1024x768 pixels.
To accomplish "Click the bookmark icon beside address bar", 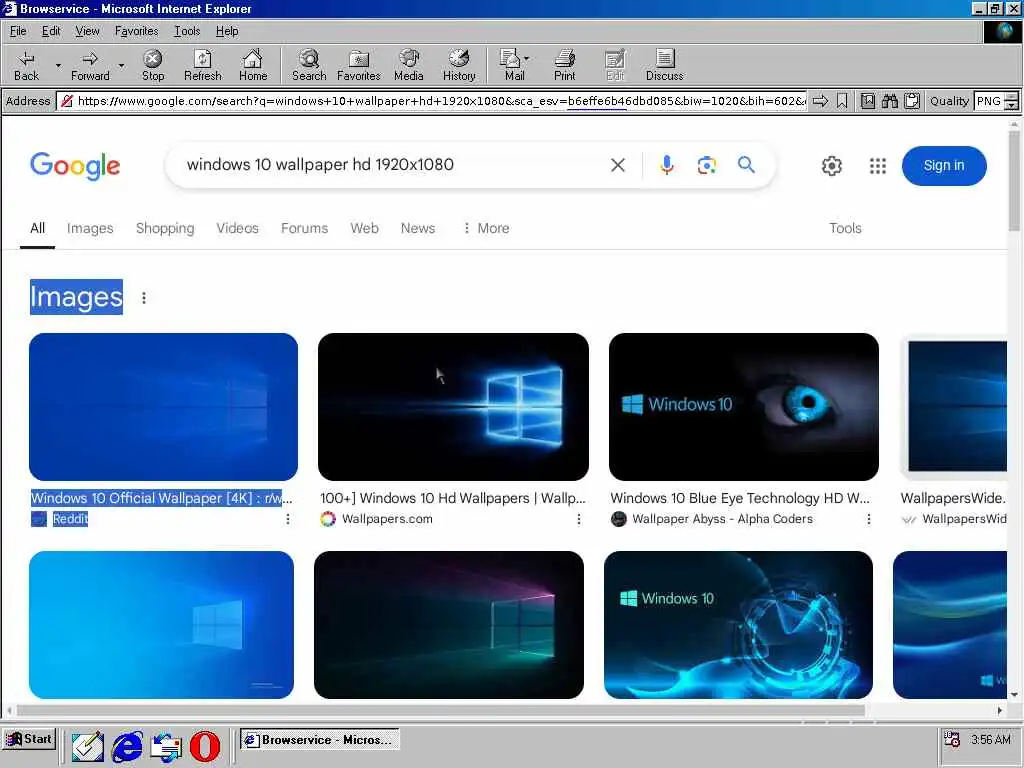I will [842, 101].
